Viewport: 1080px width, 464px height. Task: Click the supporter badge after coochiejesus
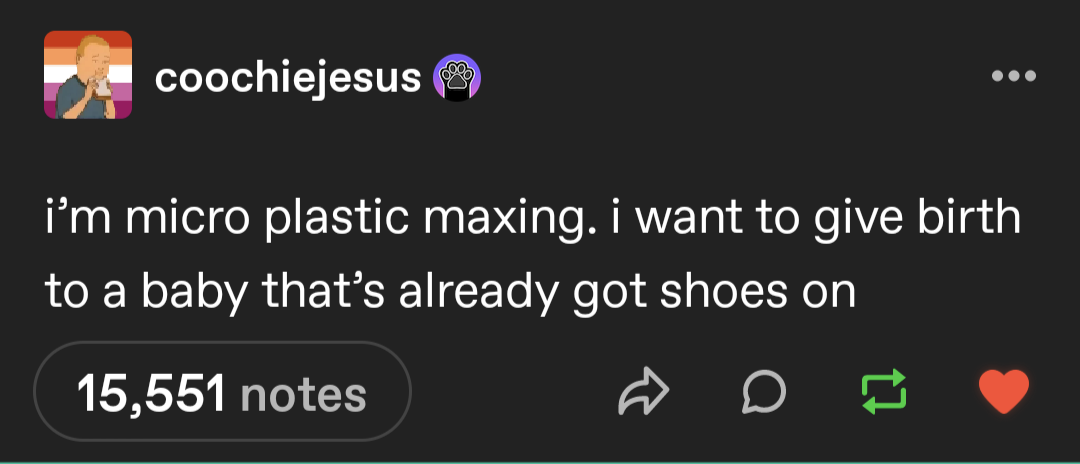456,78
